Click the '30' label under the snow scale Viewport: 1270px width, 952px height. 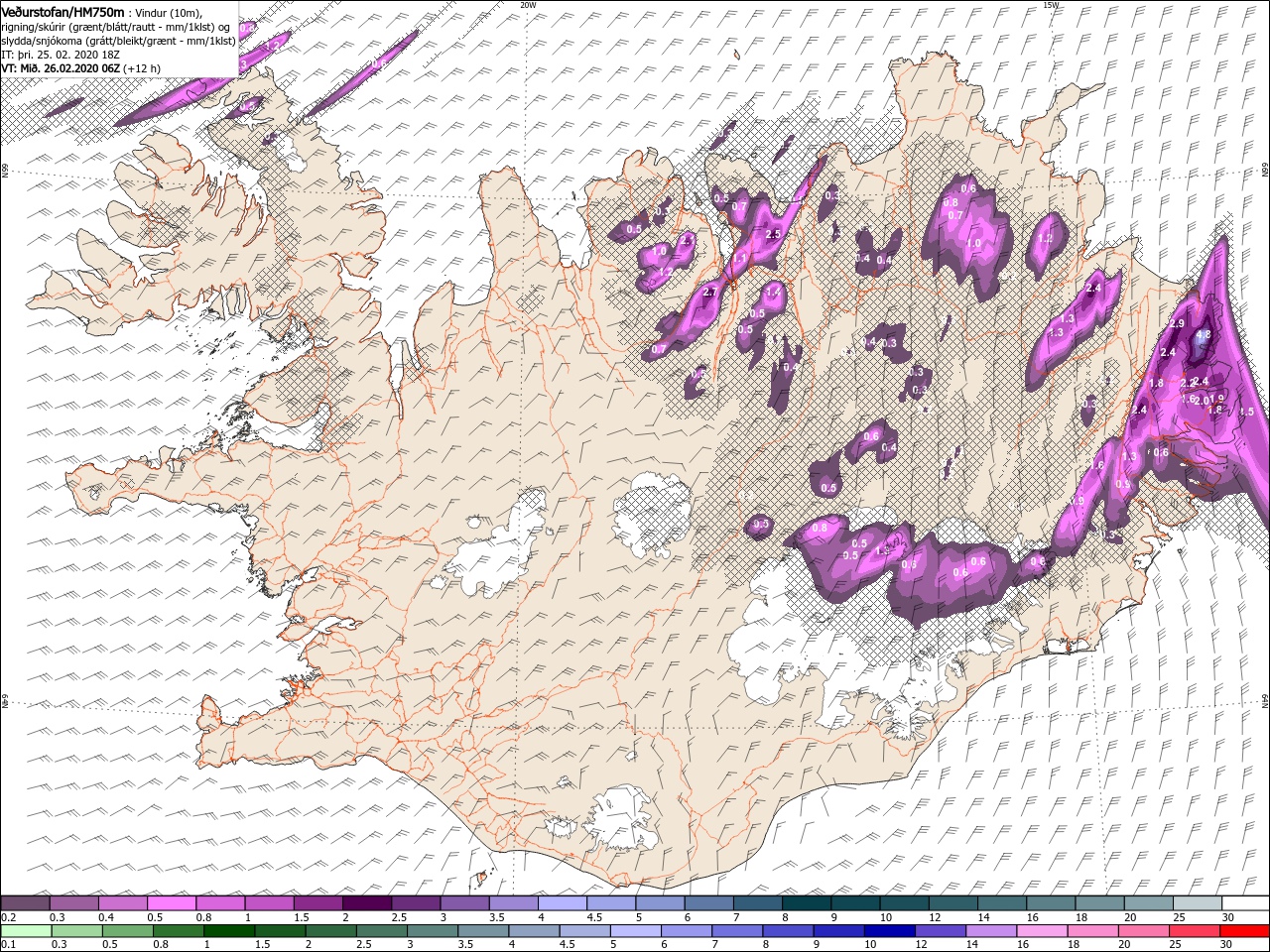click(1227, 917)
